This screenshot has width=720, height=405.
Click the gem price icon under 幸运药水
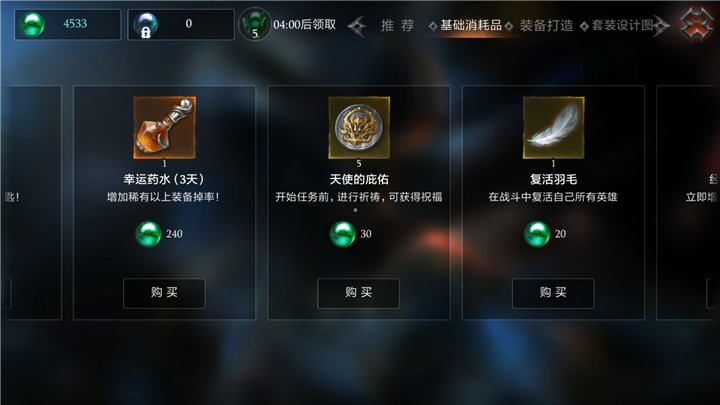pyautogui.click(x=148, y=234)
